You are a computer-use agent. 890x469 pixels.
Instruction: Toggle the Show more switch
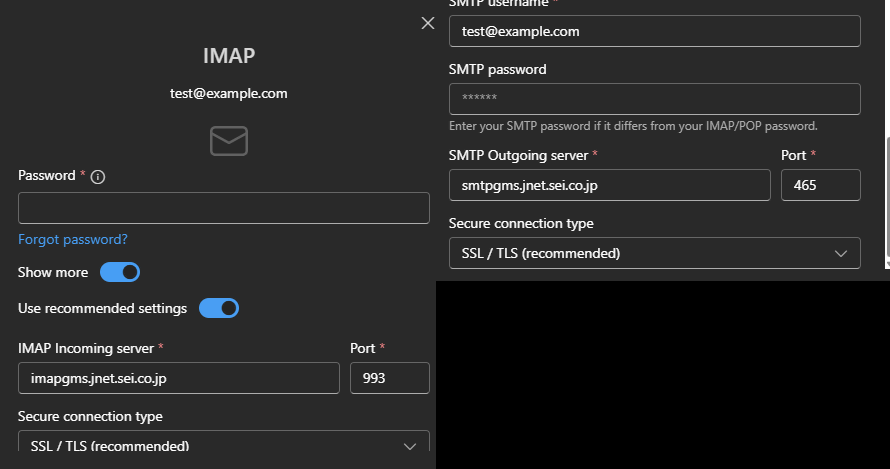pyautogui.click(x=119, y=272)
